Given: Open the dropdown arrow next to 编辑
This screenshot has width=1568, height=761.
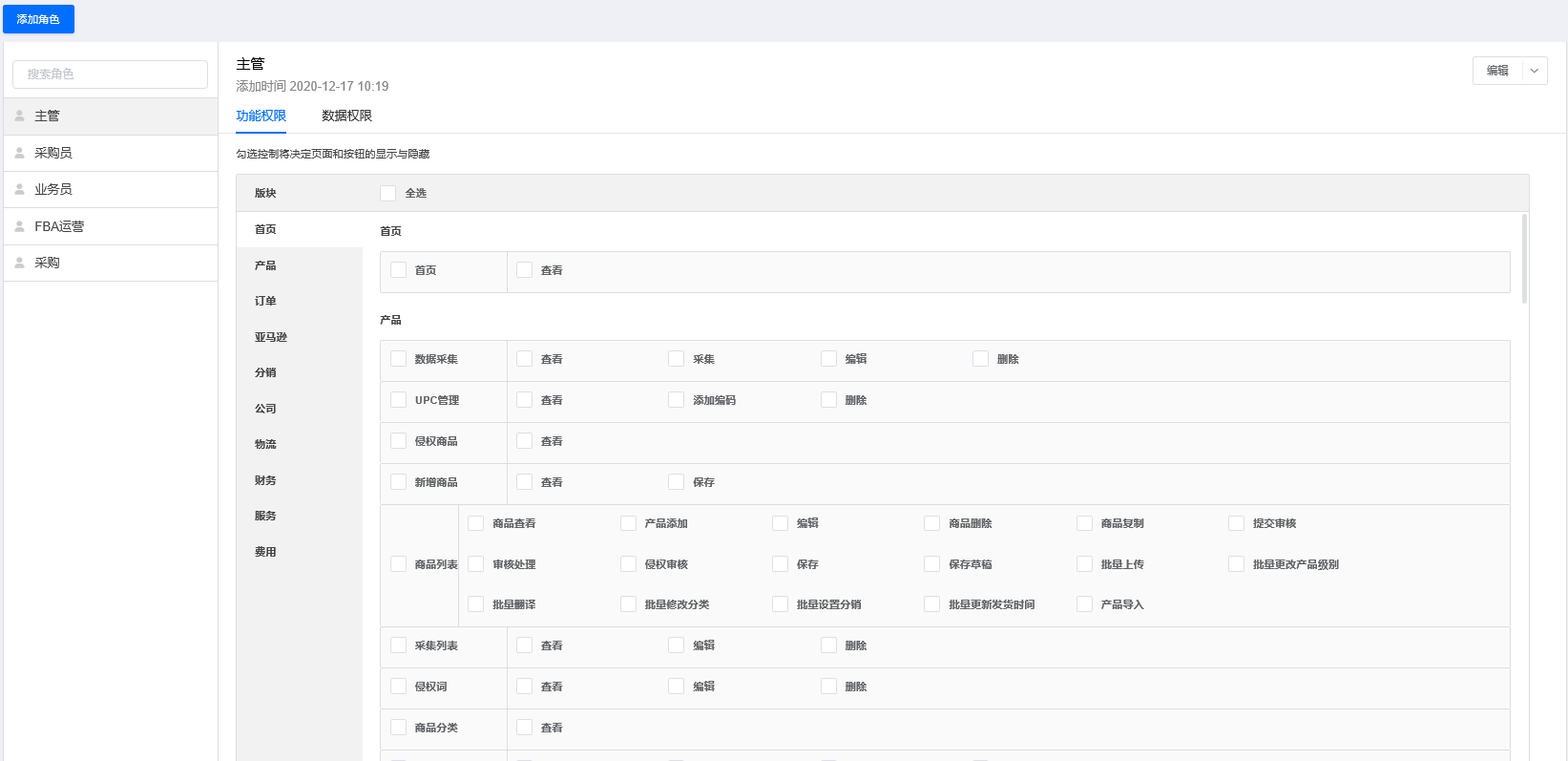Looking at the screenshot, I should 1535,71.
